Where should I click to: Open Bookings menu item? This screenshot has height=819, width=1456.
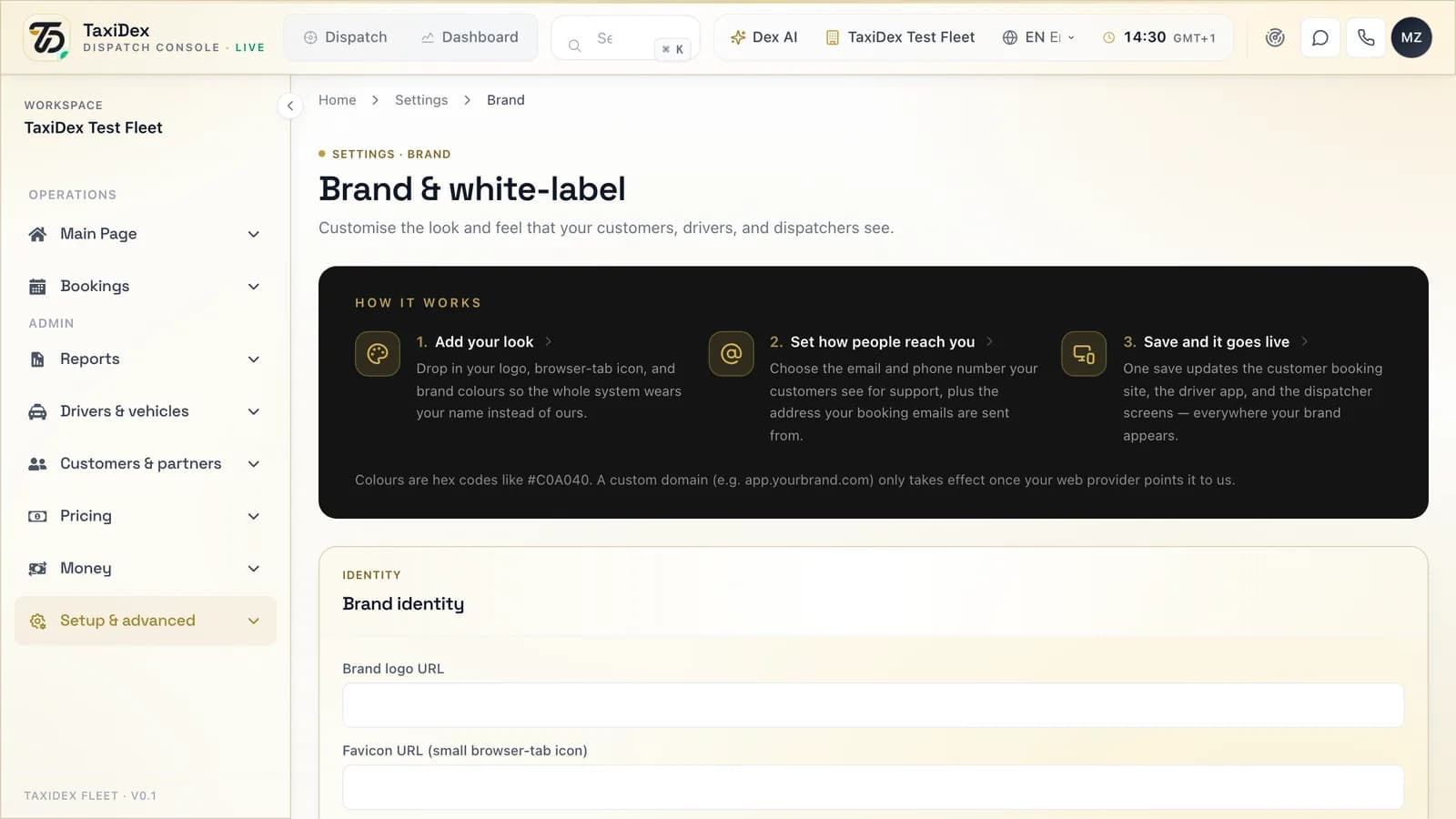146,287
